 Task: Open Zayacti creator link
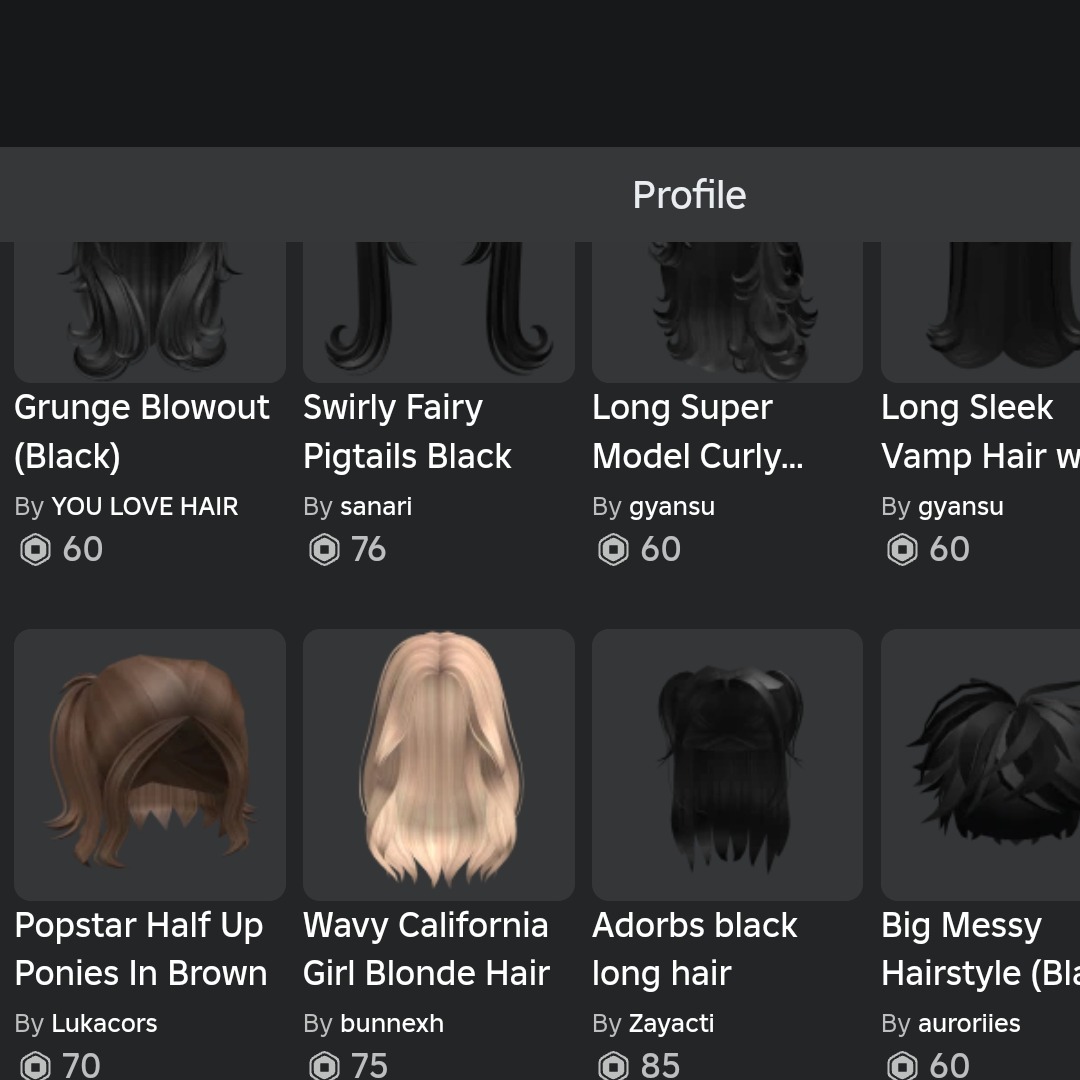(x=671, y=1024)
